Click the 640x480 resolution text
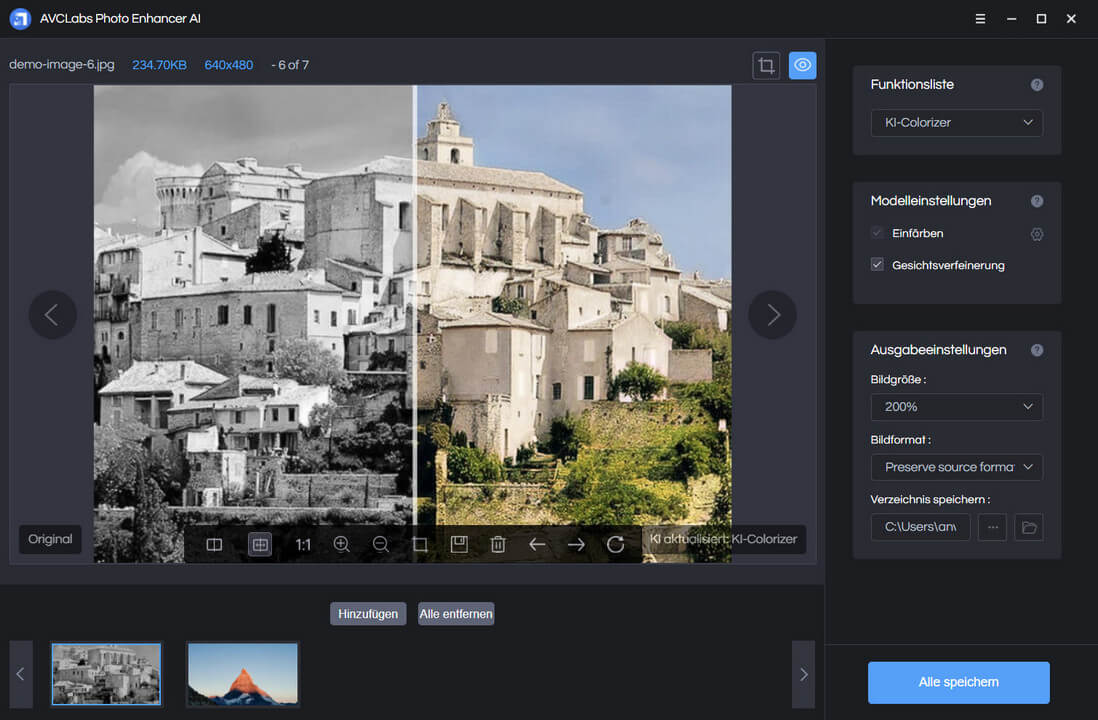The width and height of the screenshot is (1098, 720). coord(229,65)
